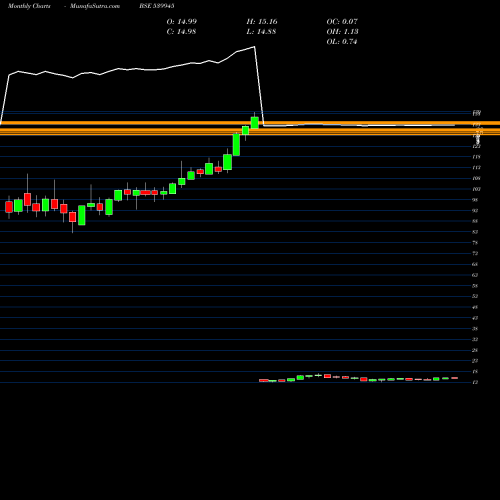Click the 72 price axis label

point(476,254)
